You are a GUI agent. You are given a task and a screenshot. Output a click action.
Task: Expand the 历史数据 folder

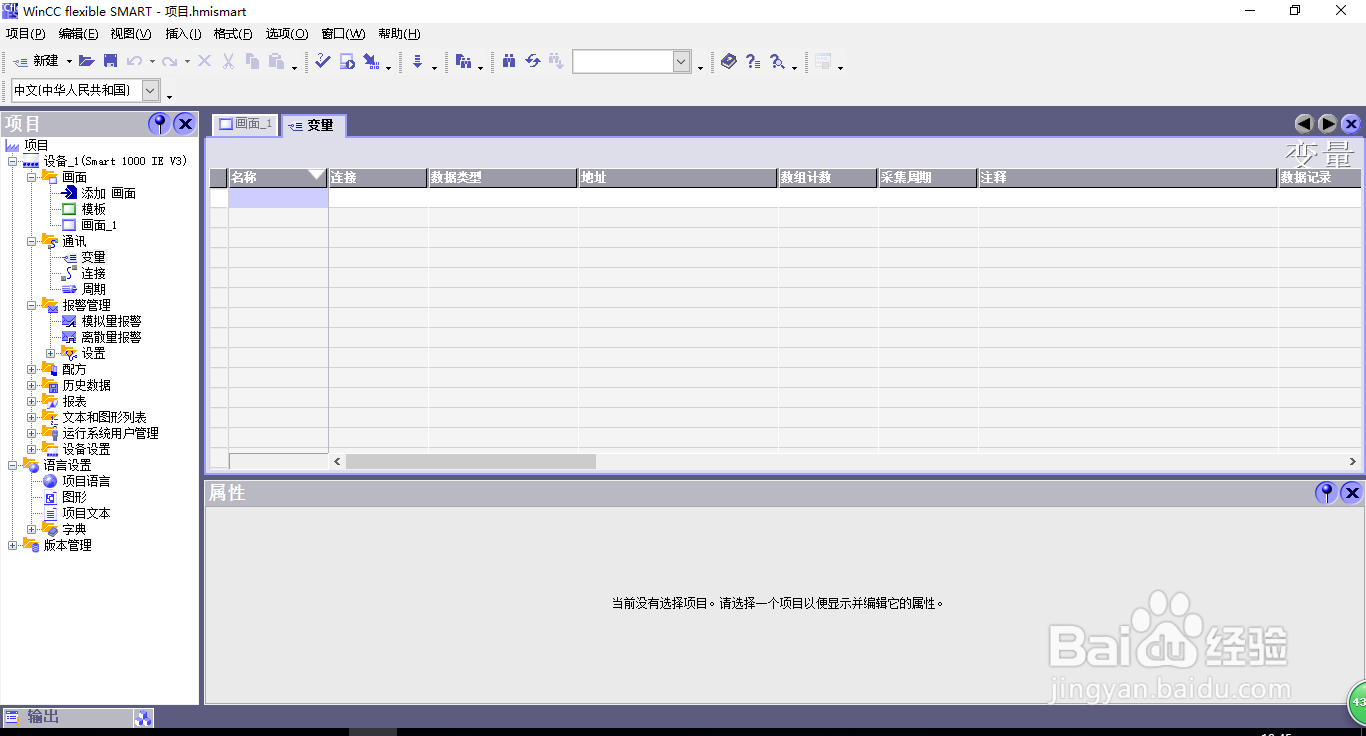31,385
